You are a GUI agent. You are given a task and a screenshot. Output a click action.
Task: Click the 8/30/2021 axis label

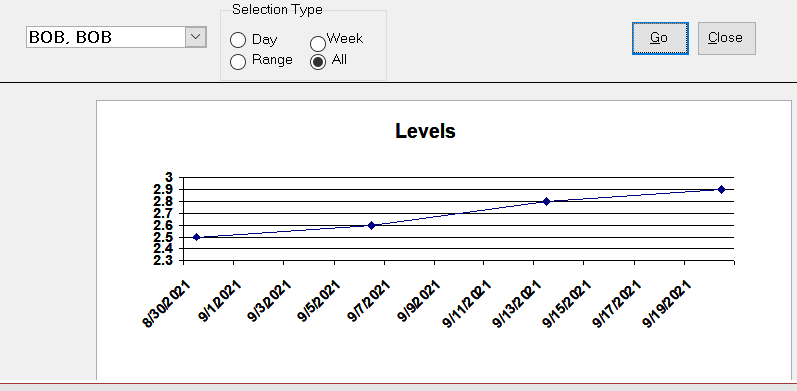tap(167, 304)
